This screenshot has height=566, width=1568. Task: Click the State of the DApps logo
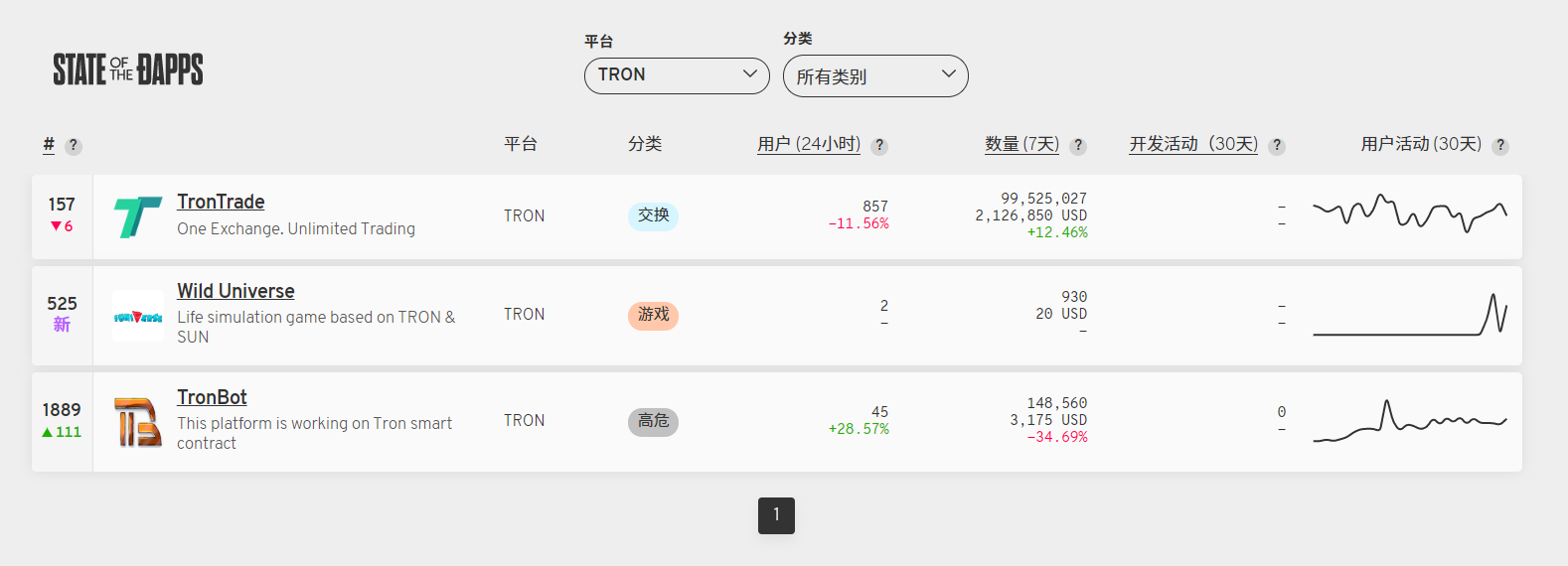tap(128, 70)
